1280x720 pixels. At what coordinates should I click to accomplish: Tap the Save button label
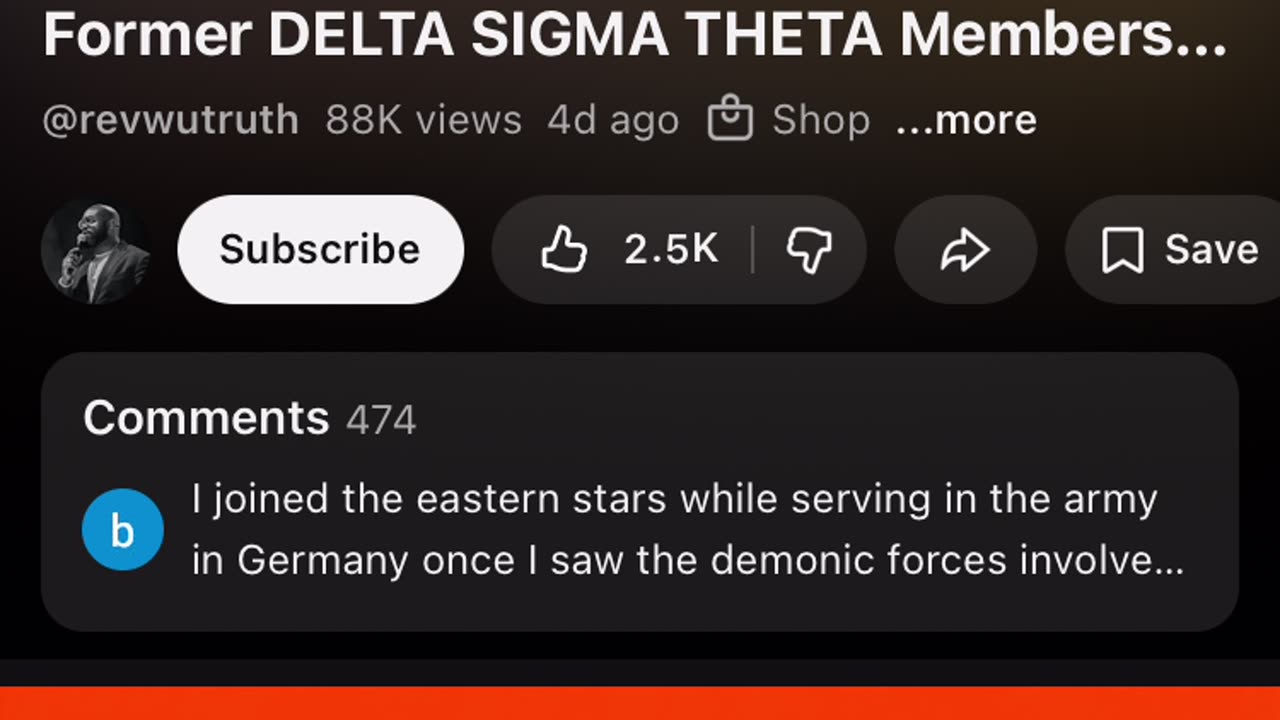(1211, 250)
